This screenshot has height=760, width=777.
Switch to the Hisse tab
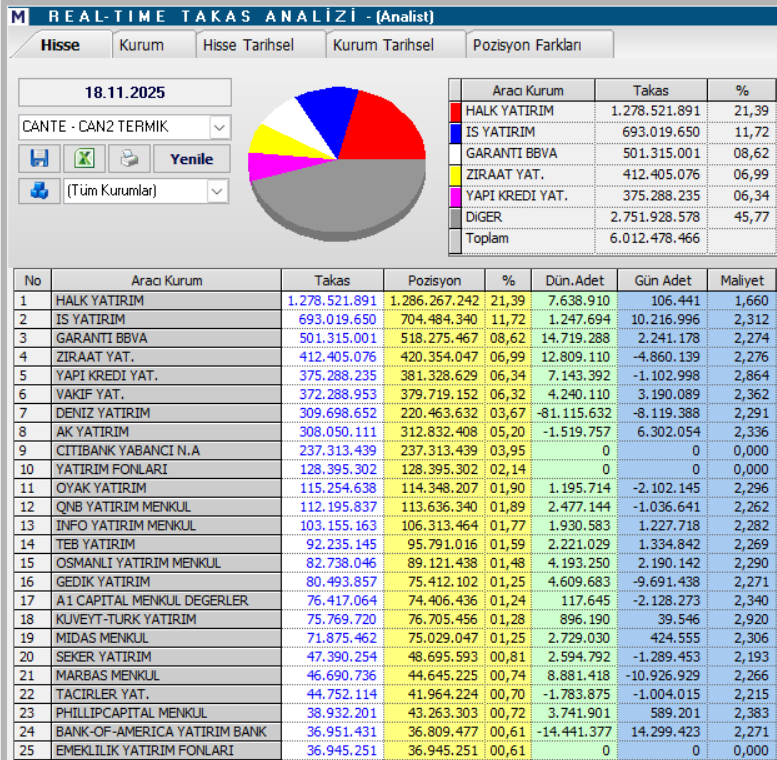(x=60, y=45)
